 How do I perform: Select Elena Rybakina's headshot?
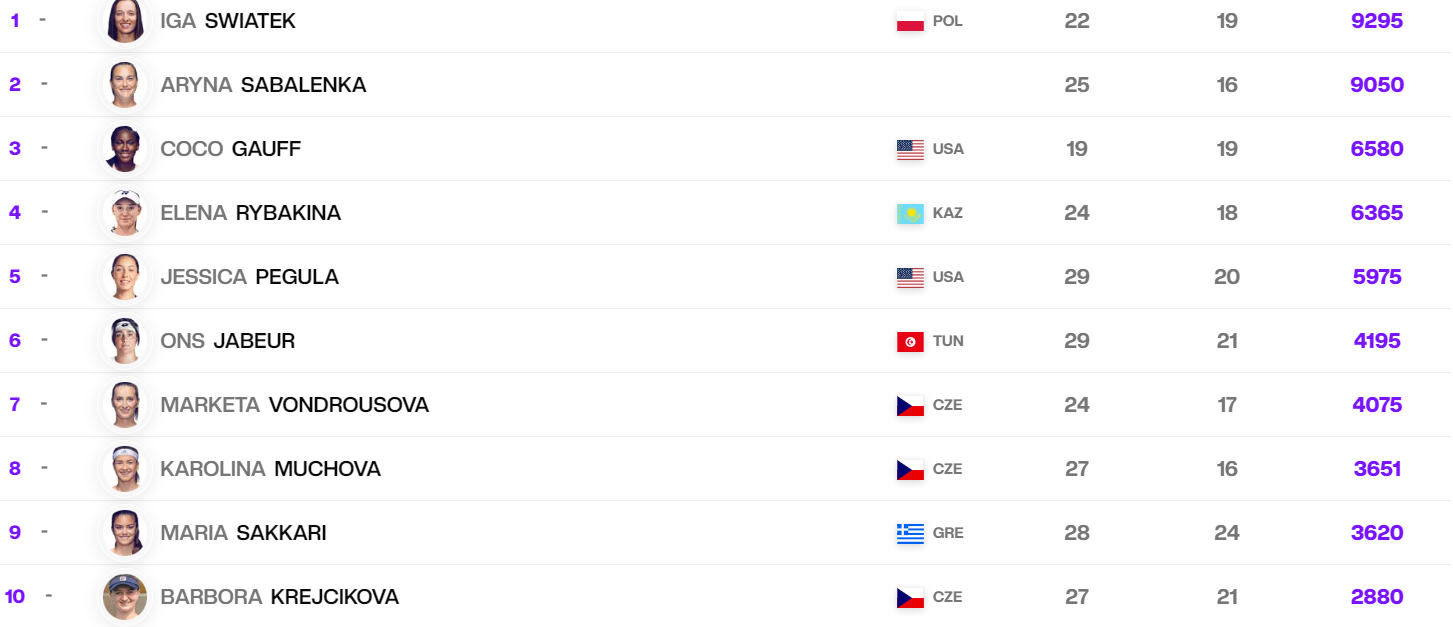[x=126, y=213]
